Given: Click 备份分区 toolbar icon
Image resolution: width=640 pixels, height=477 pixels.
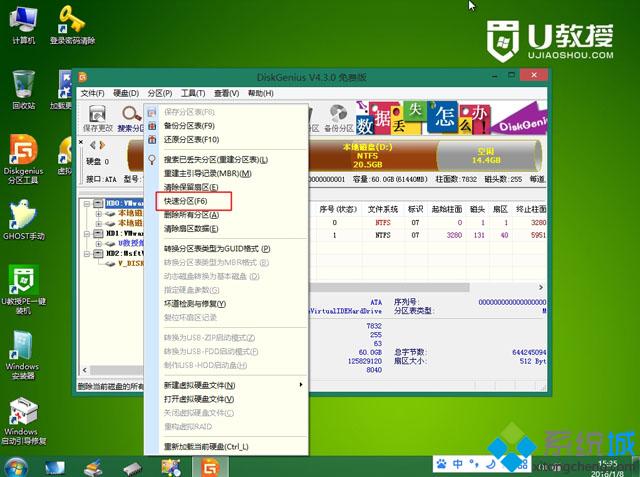Looking at the screenshot, I should pyautogui.click(x=339, y=118).
